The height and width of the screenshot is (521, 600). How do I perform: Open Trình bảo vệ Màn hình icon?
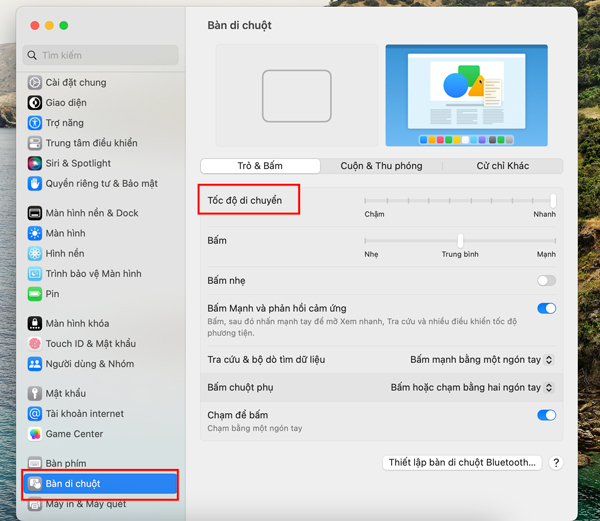click(x=34, y=274)
